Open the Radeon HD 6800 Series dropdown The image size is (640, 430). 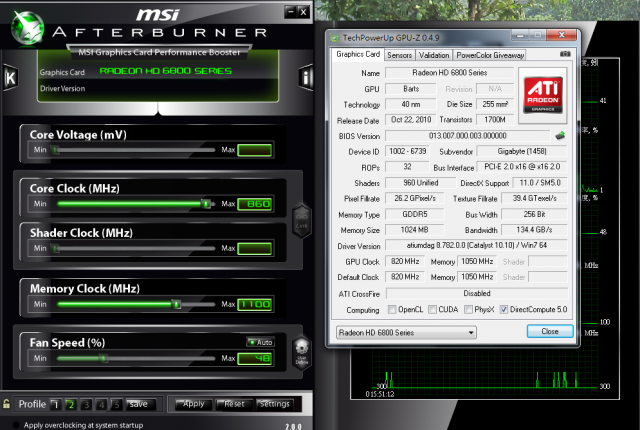coord(406,332)
